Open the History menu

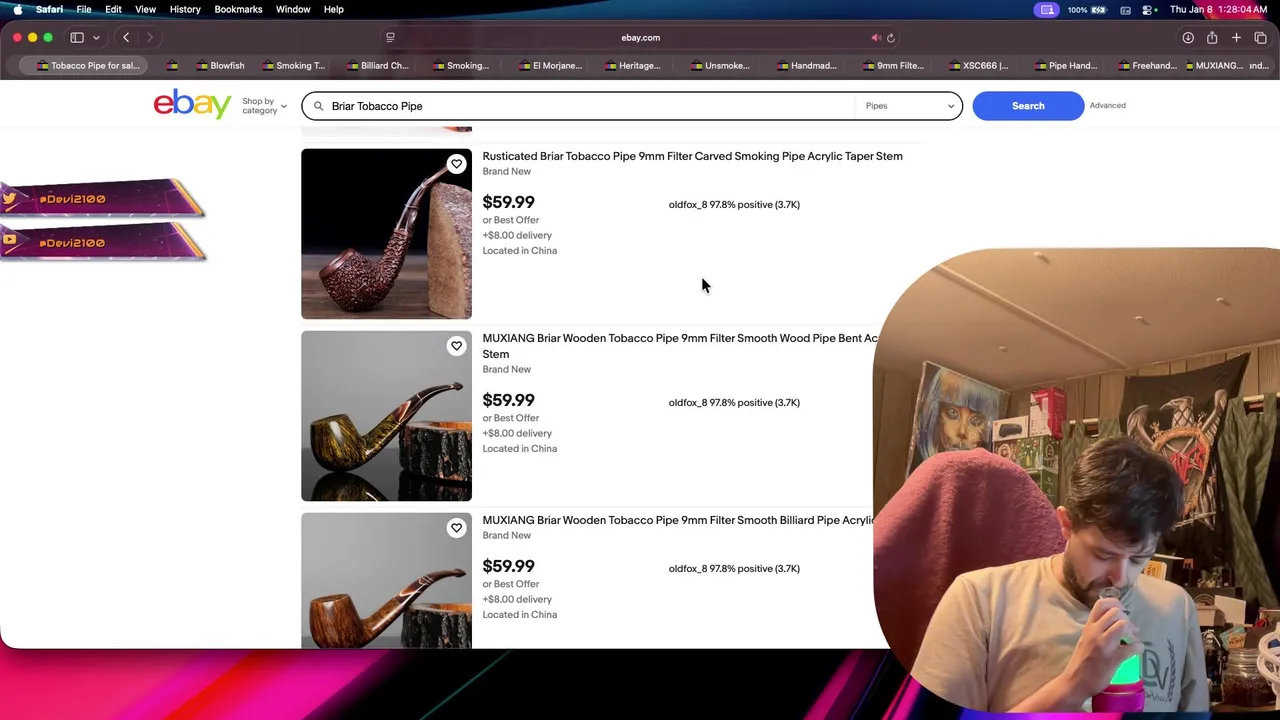click(x=185, y=9)
